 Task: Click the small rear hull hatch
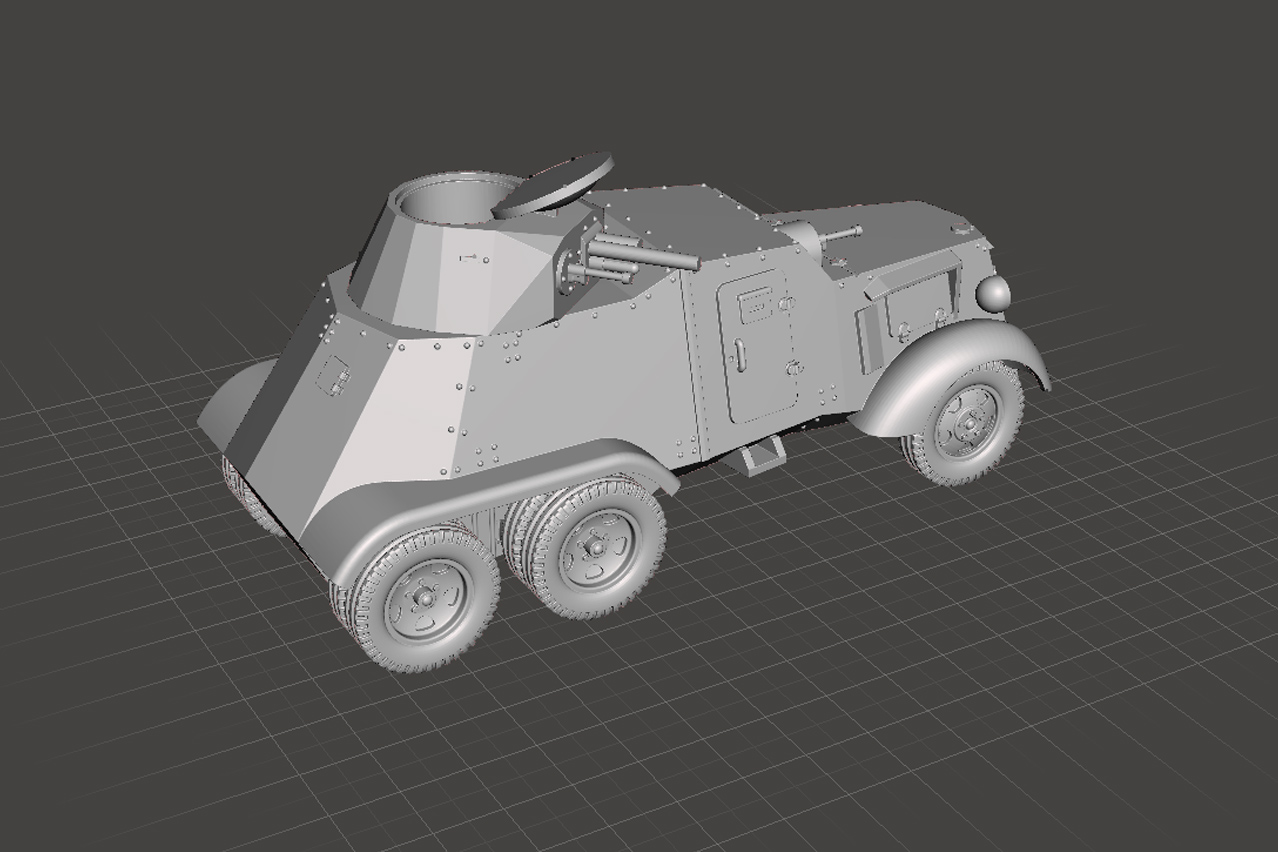[x=333, y=375]
